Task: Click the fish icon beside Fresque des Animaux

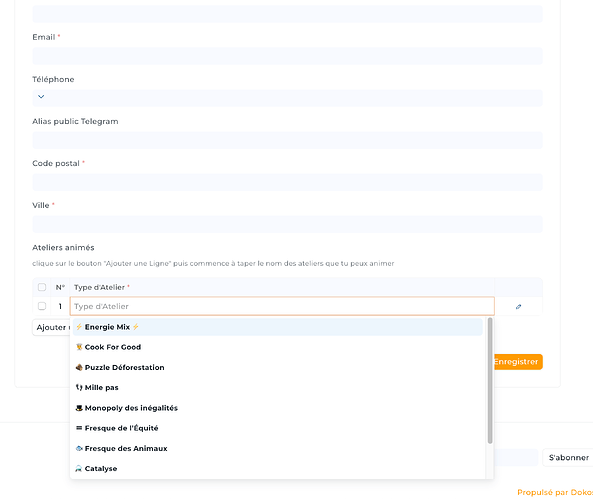Action: tap(79, 448)
